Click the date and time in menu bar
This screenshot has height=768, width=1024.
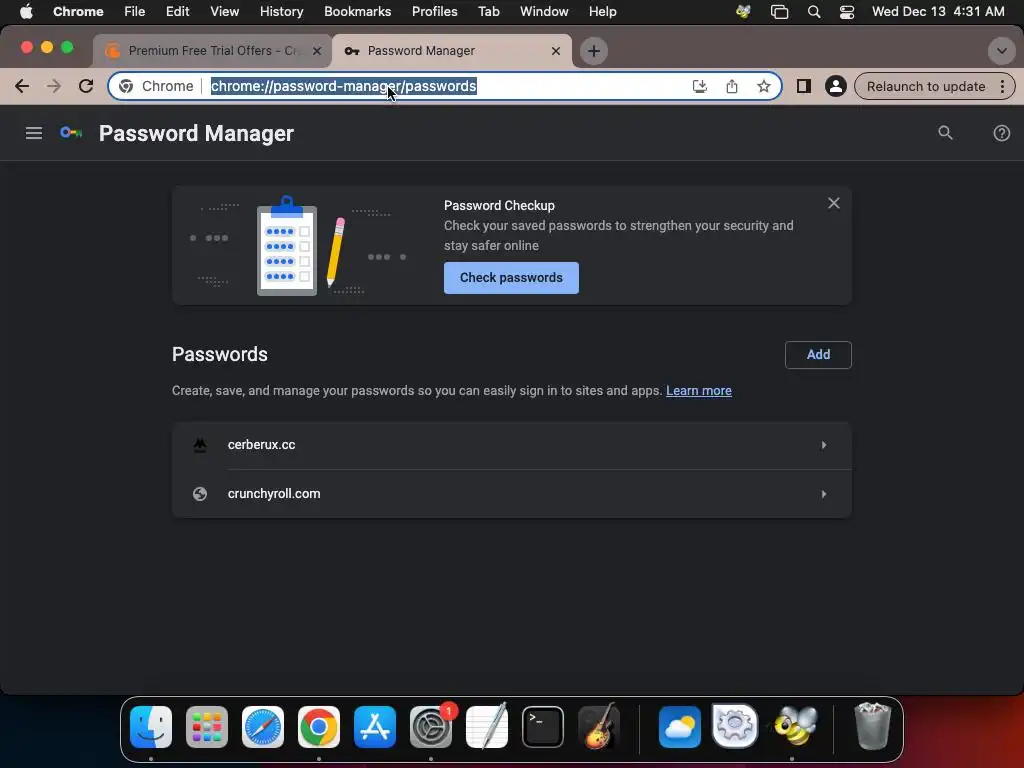coord(938,11)
